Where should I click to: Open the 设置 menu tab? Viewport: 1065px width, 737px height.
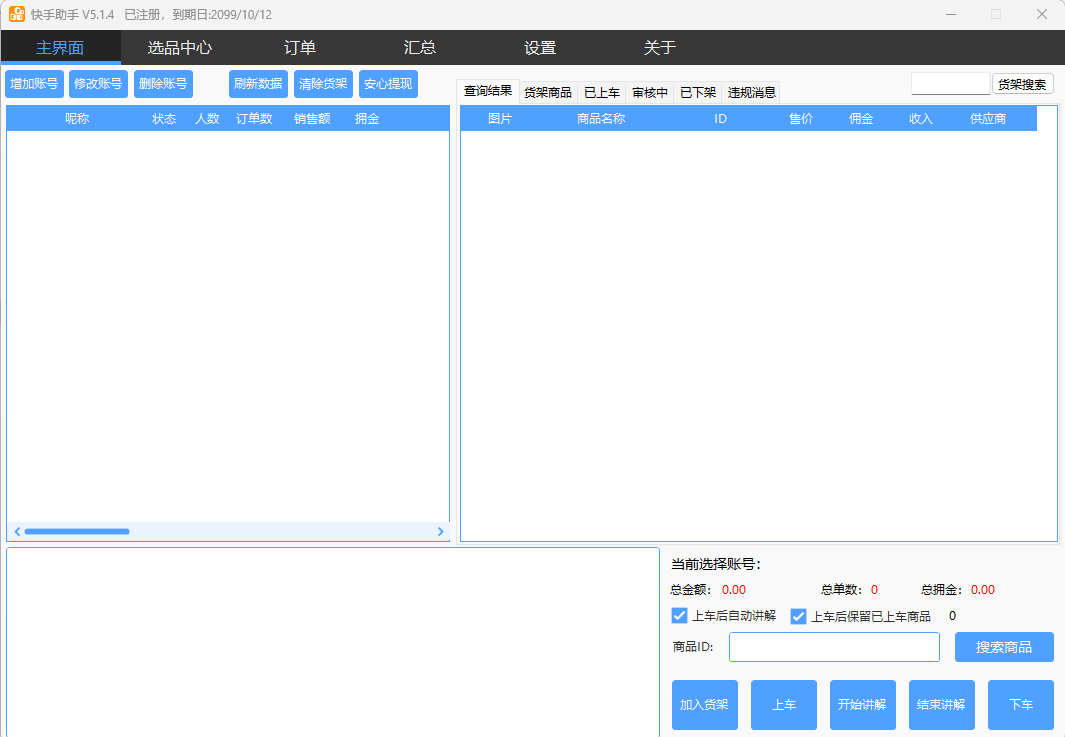540,48
